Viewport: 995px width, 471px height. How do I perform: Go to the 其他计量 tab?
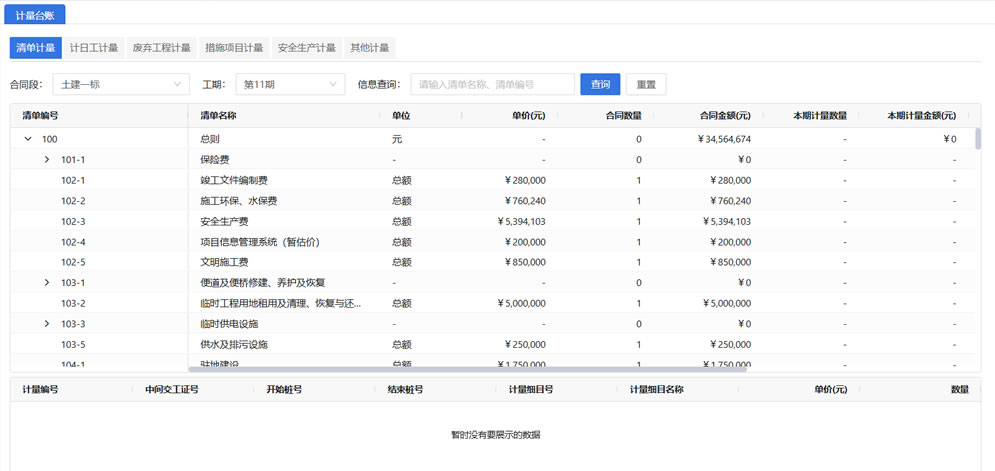pos(369,48)
